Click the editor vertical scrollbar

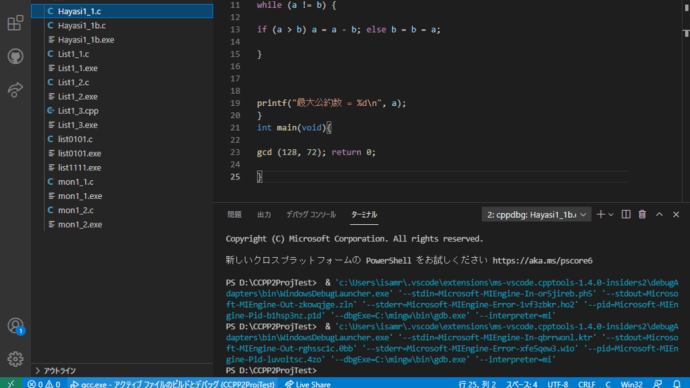pyautogui.click(x=686, y=101)
